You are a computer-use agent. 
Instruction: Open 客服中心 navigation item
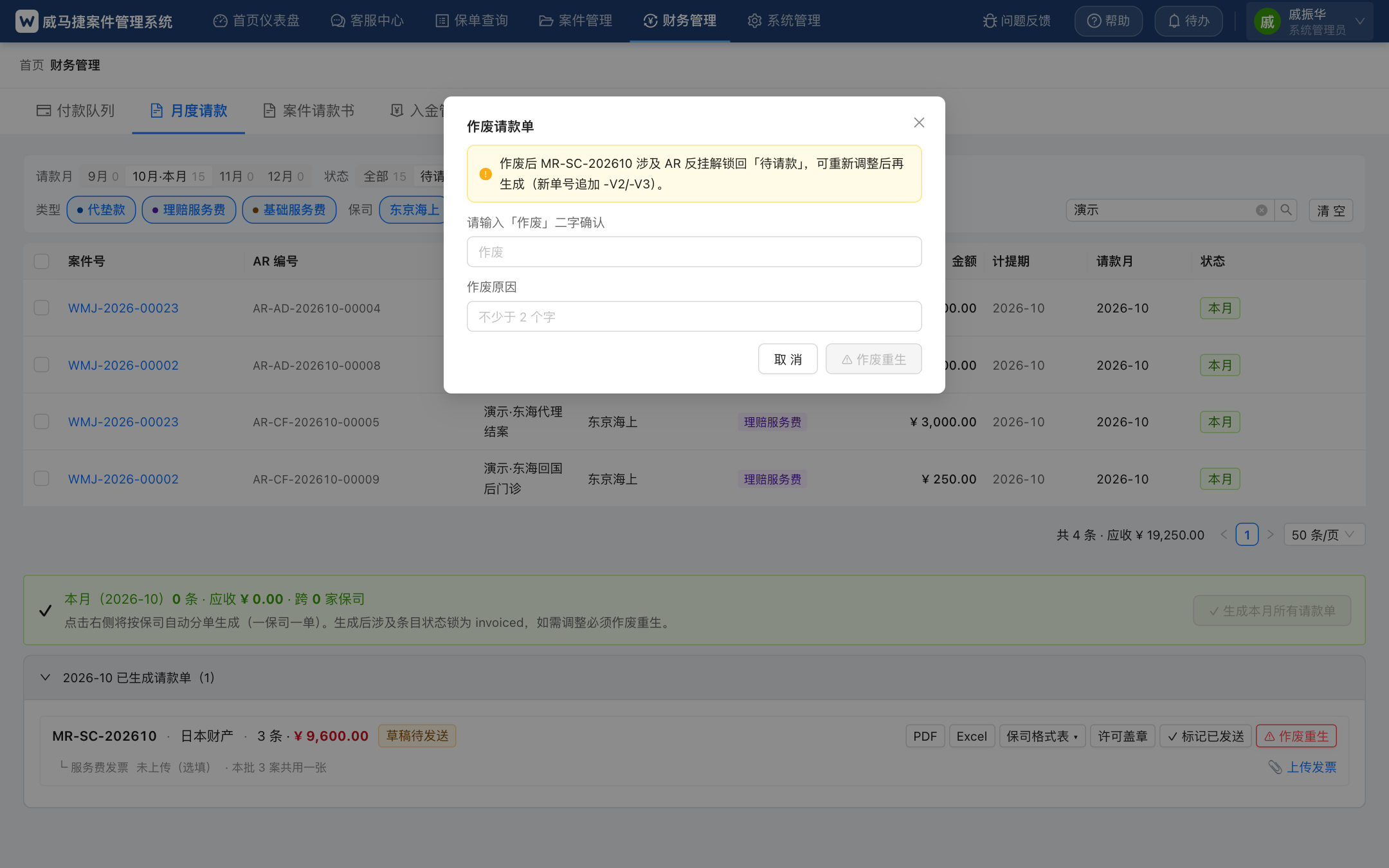pos(367,21)
